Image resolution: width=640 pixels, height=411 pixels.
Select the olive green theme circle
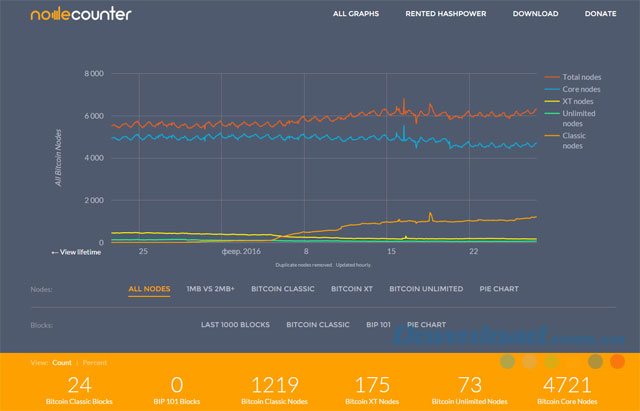coord(507,362)
